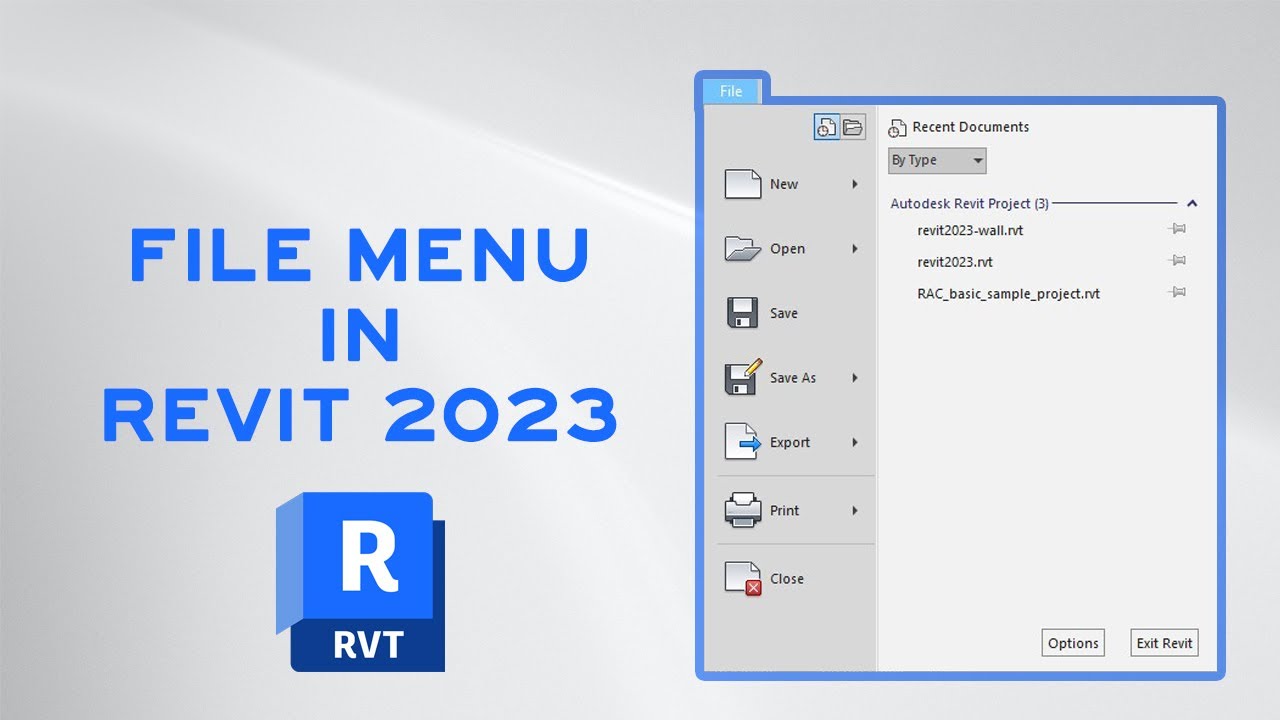Choose the Export menu entry label
This screenshot has width=1280, height=720.
[790, 442]
